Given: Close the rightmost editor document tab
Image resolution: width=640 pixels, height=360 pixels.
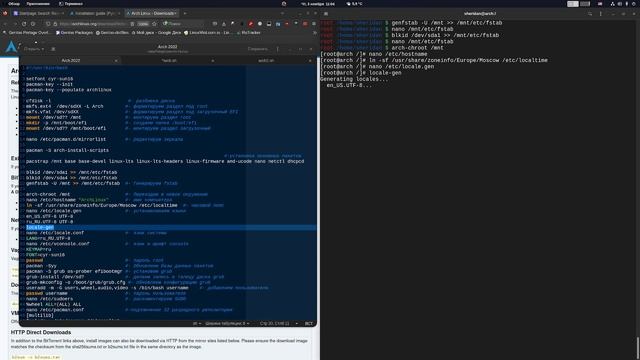Looking at the screenshot, I should coord(310,61).
